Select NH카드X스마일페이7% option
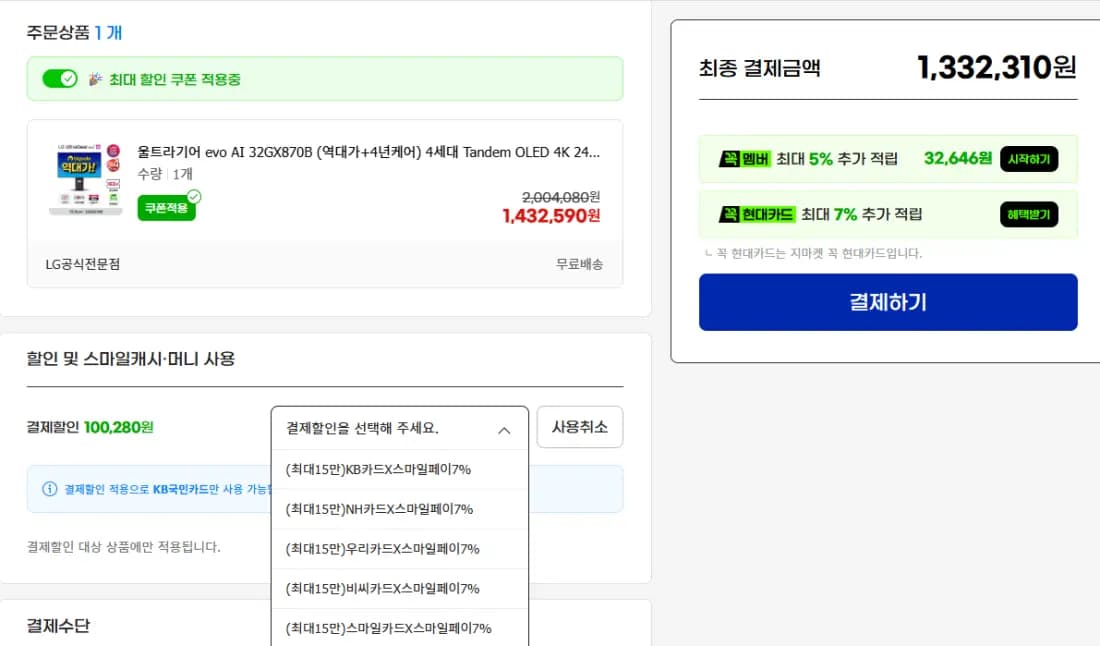The width and height of the screenshot is (1100, 646). (x=400, y=509)
